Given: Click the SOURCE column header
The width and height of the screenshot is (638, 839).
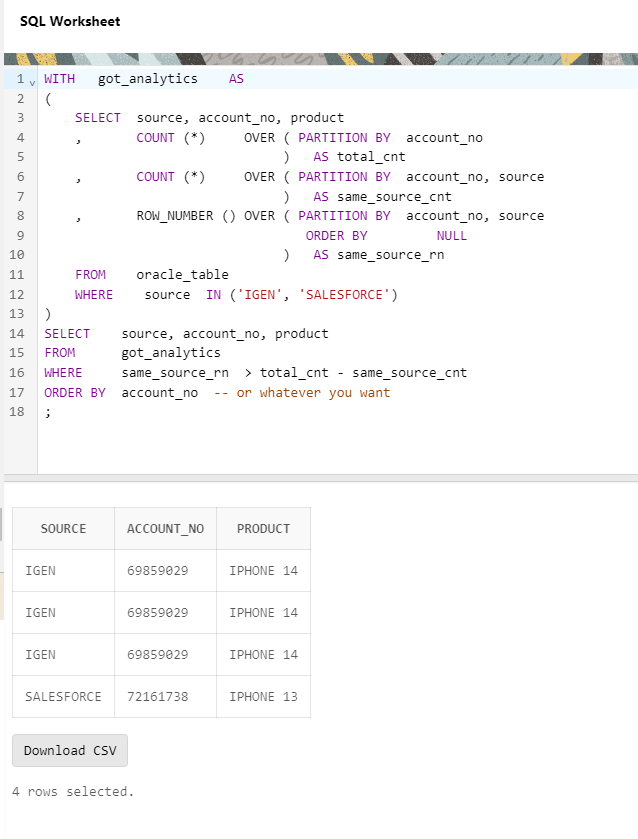Looking at the screenshot, I should (63, 528).
